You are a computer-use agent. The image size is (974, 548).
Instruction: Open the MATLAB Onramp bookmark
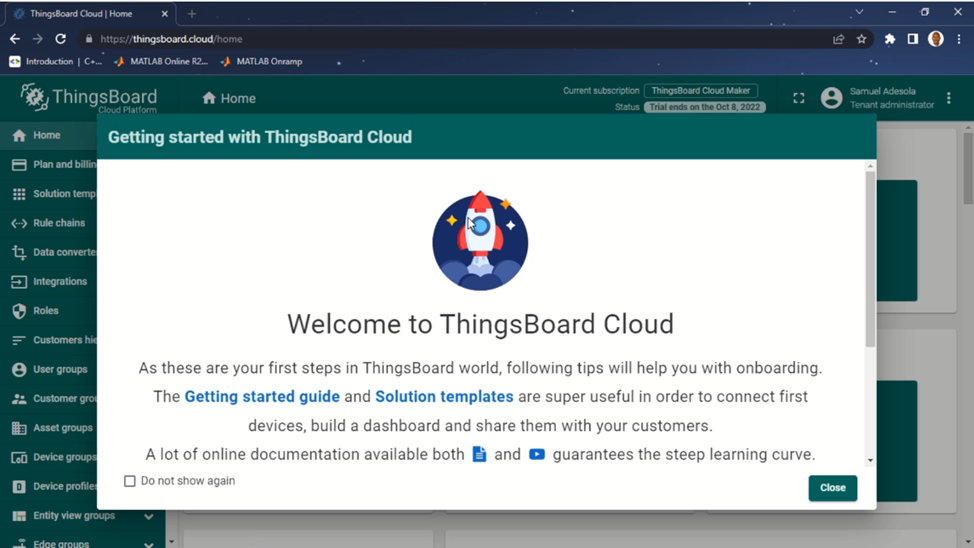pos(262,62)
